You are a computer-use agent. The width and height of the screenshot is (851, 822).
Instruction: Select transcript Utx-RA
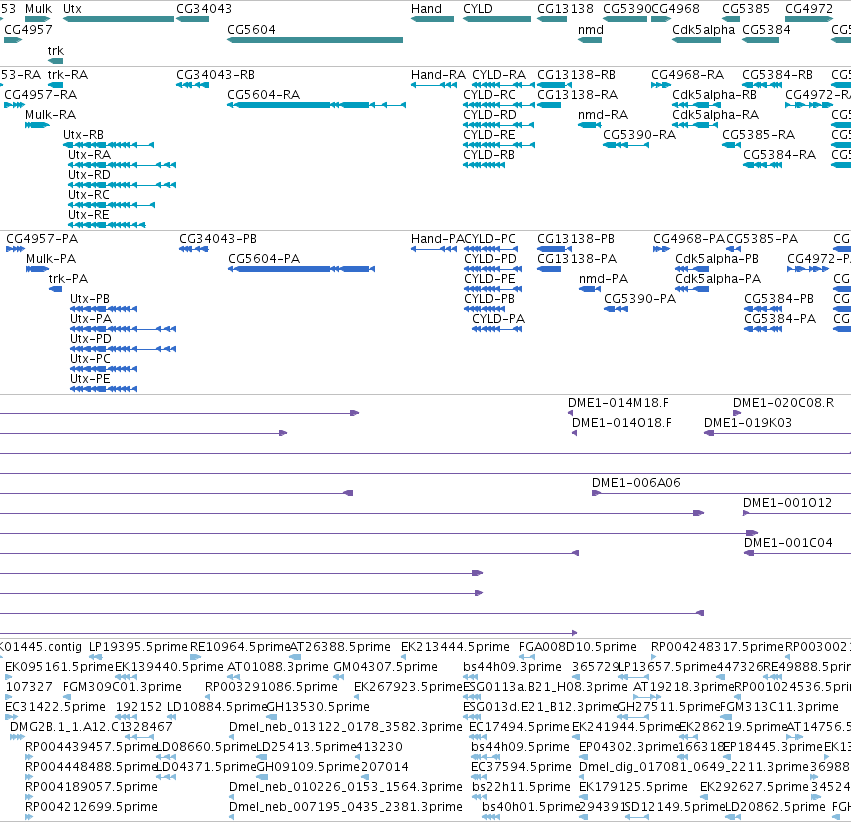coord(122,165)
